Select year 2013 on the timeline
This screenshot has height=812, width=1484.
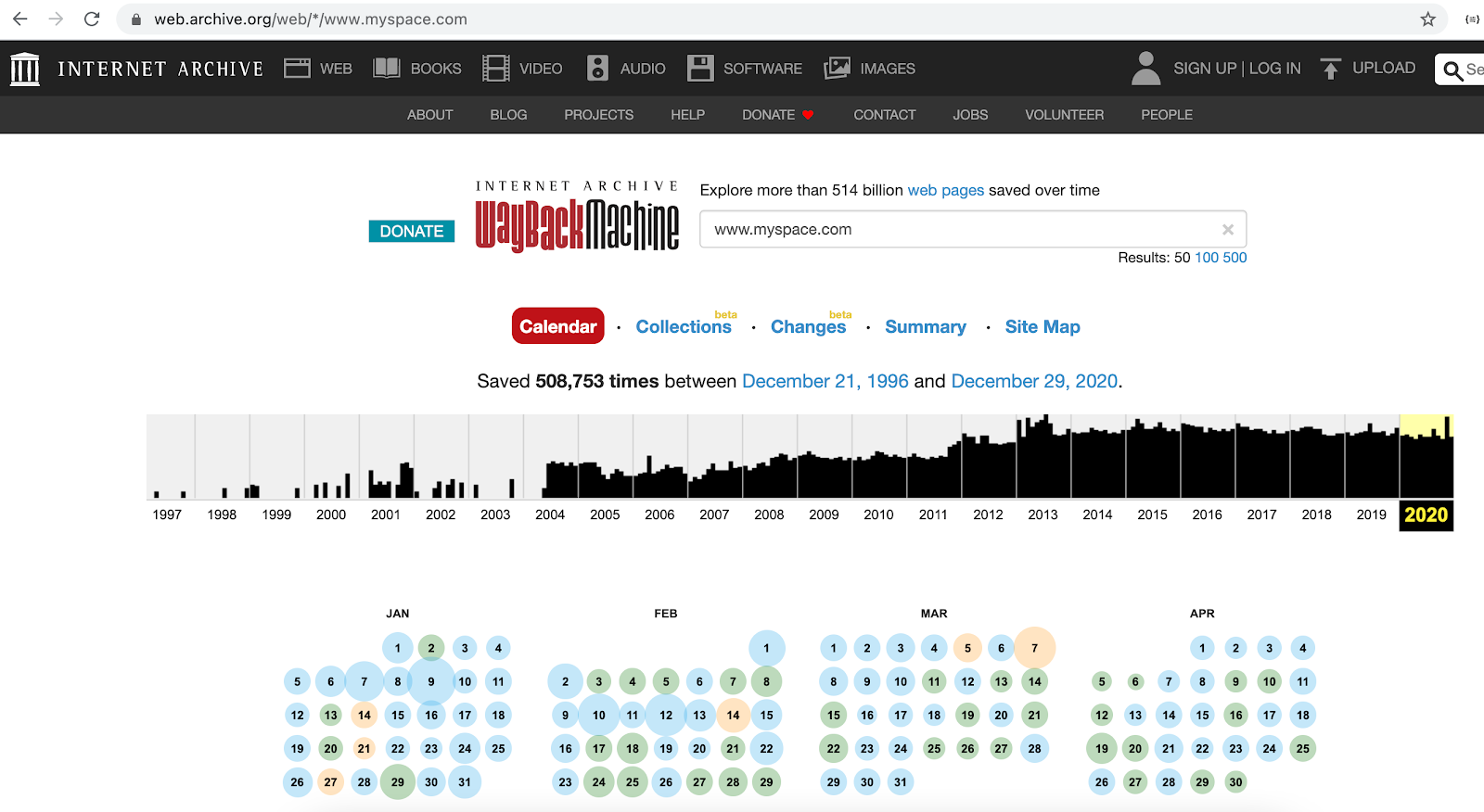(x=1043, y=514)
